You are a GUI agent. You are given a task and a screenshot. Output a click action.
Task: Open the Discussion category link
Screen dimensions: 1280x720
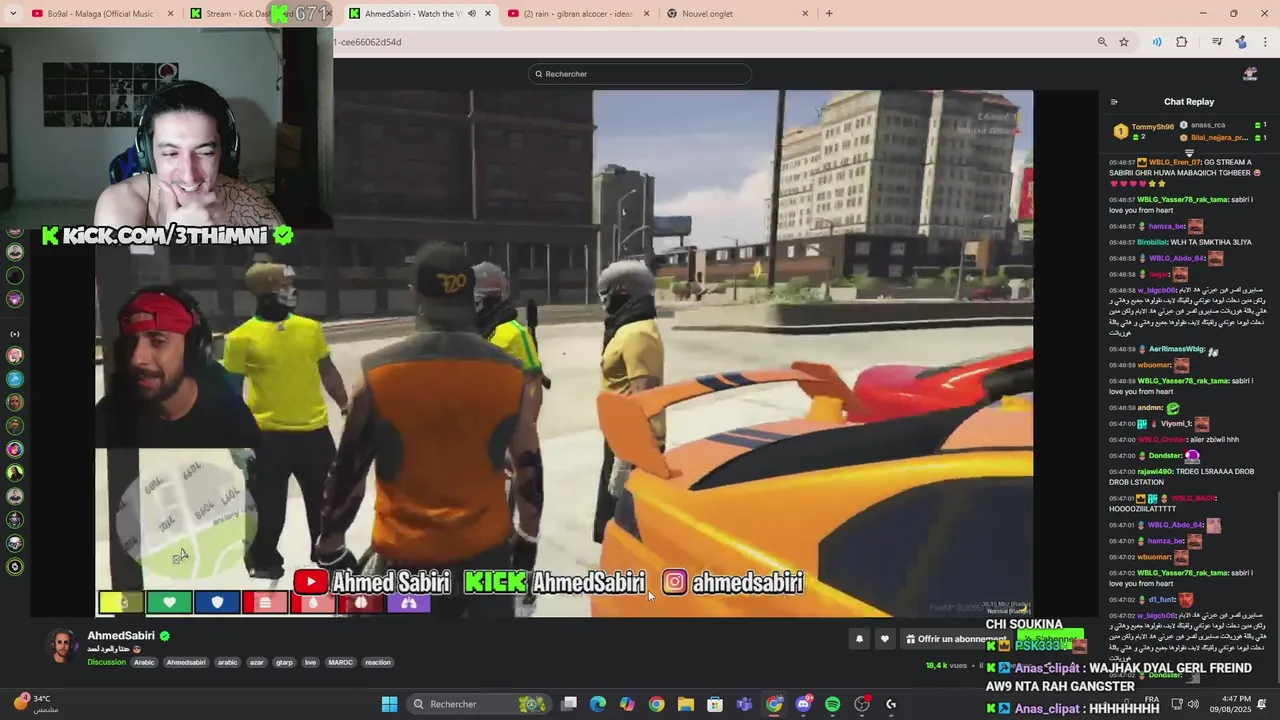pos(106,662)
